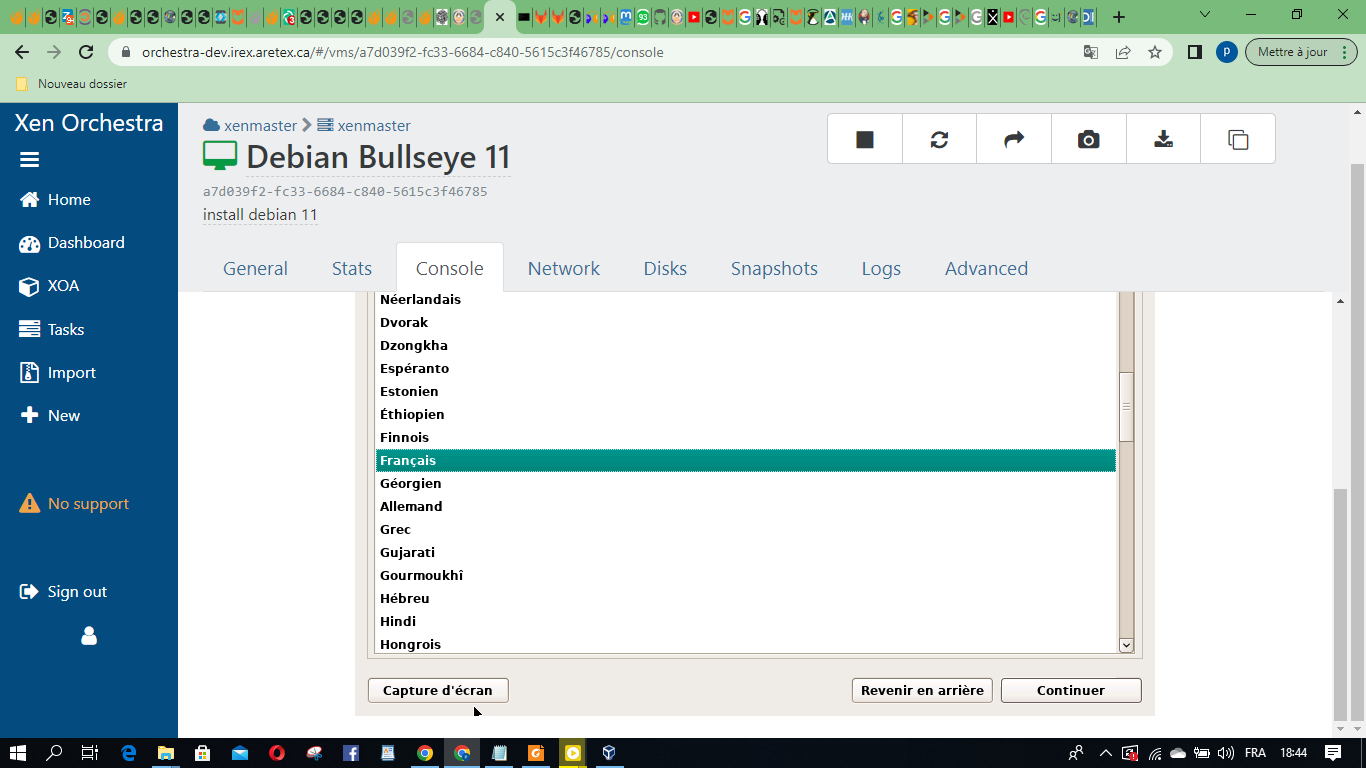Switch to the Stats tab
The height and width of the screenshot is (768, 1366).
352,268
